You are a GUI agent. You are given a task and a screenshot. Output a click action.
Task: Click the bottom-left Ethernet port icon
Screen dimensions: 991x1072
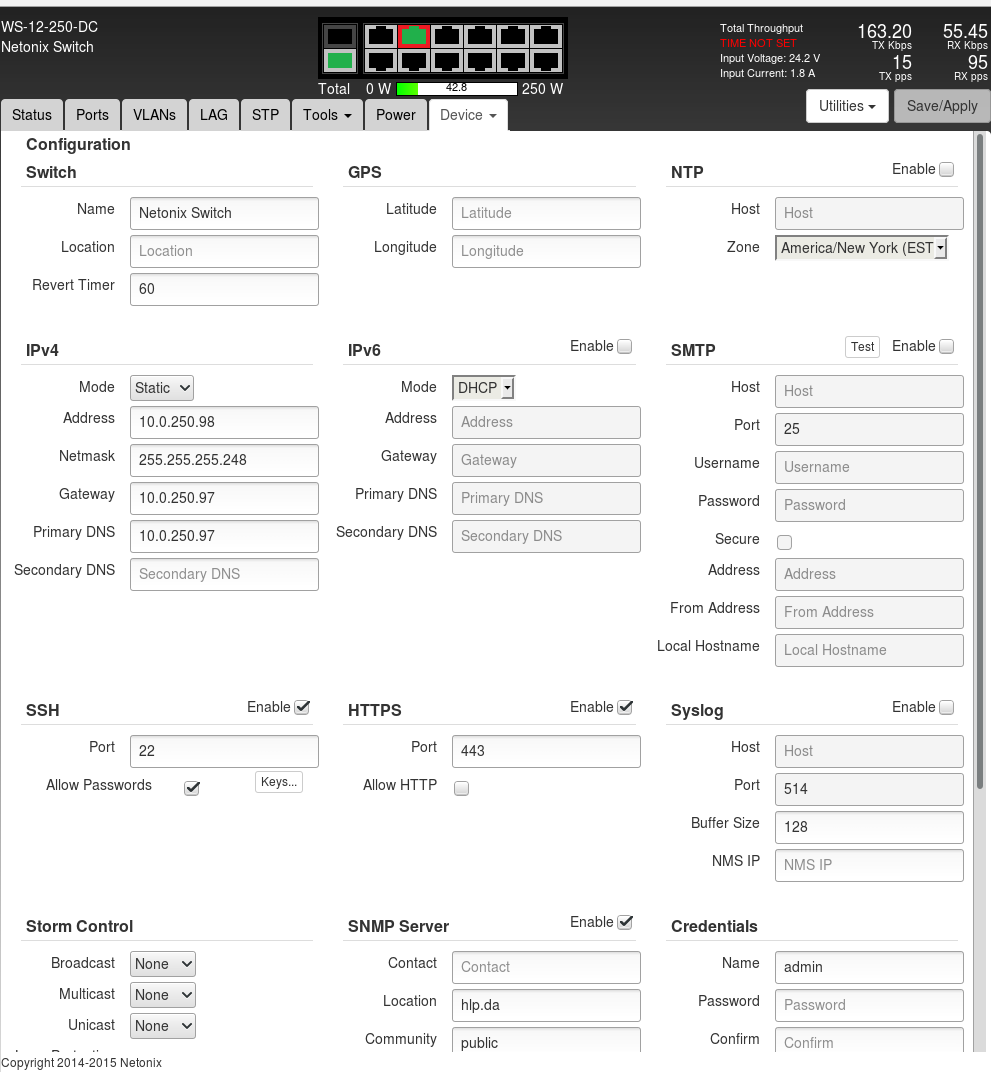(380, 61)
